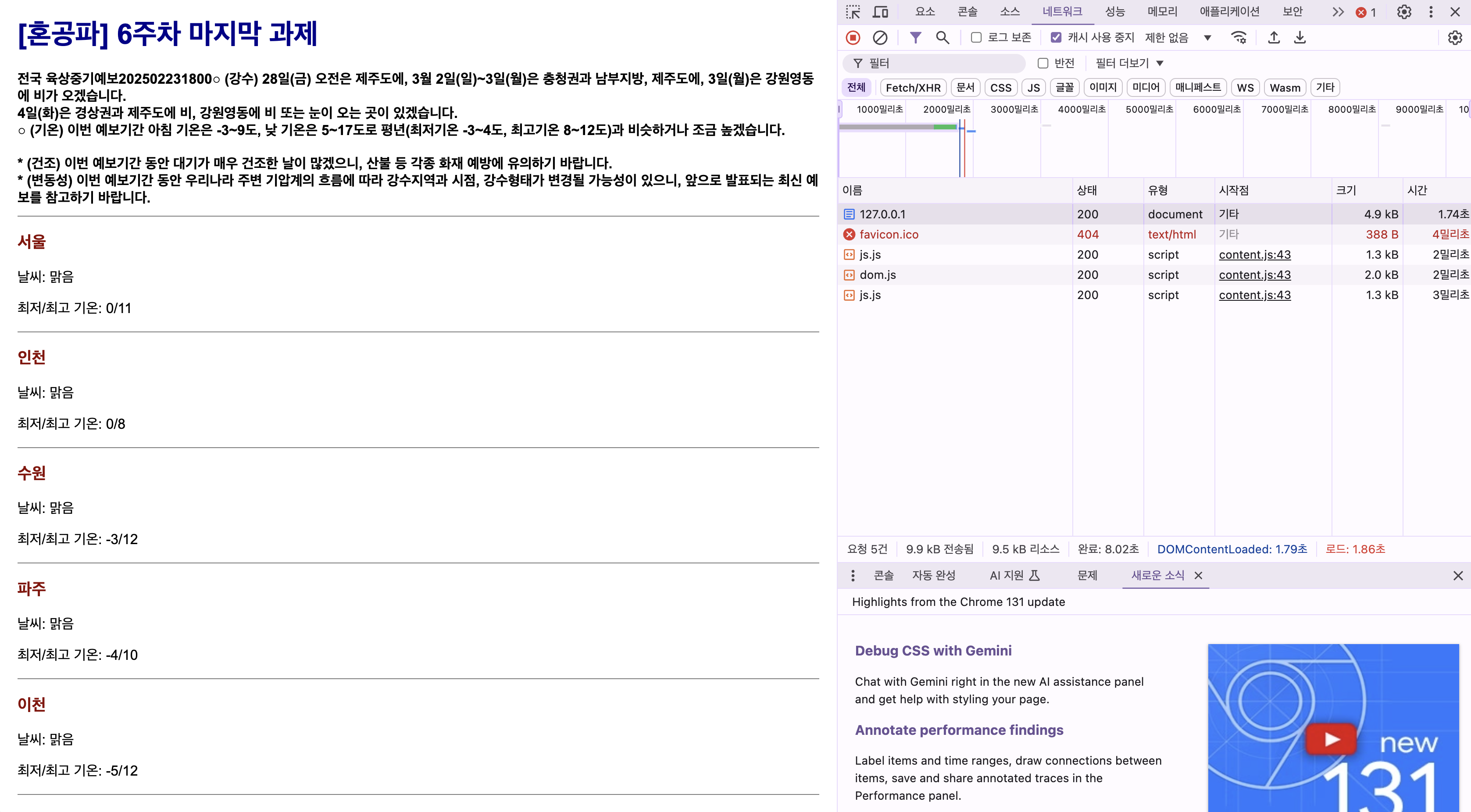
Task: Open network conditions wifi icon
Action: 1239,38
